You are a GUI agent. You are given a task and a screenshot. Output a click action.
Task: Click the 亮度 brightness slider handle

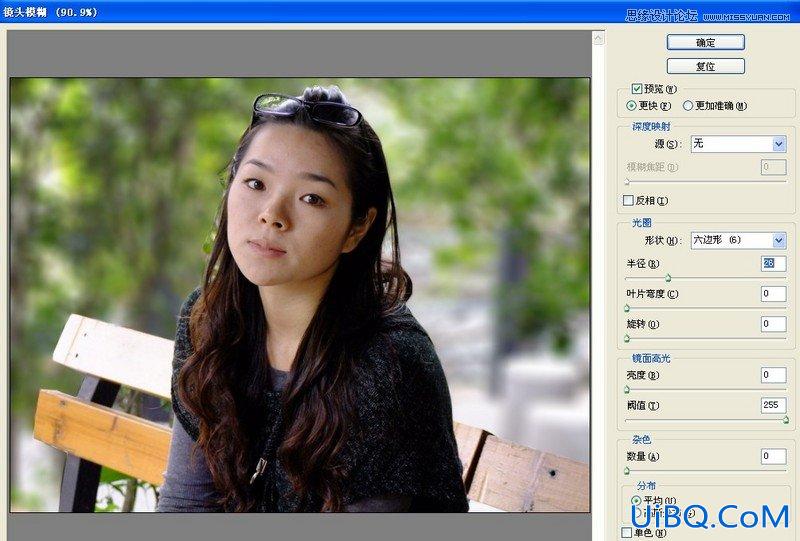pyautogui.click(x=627, y=390)
